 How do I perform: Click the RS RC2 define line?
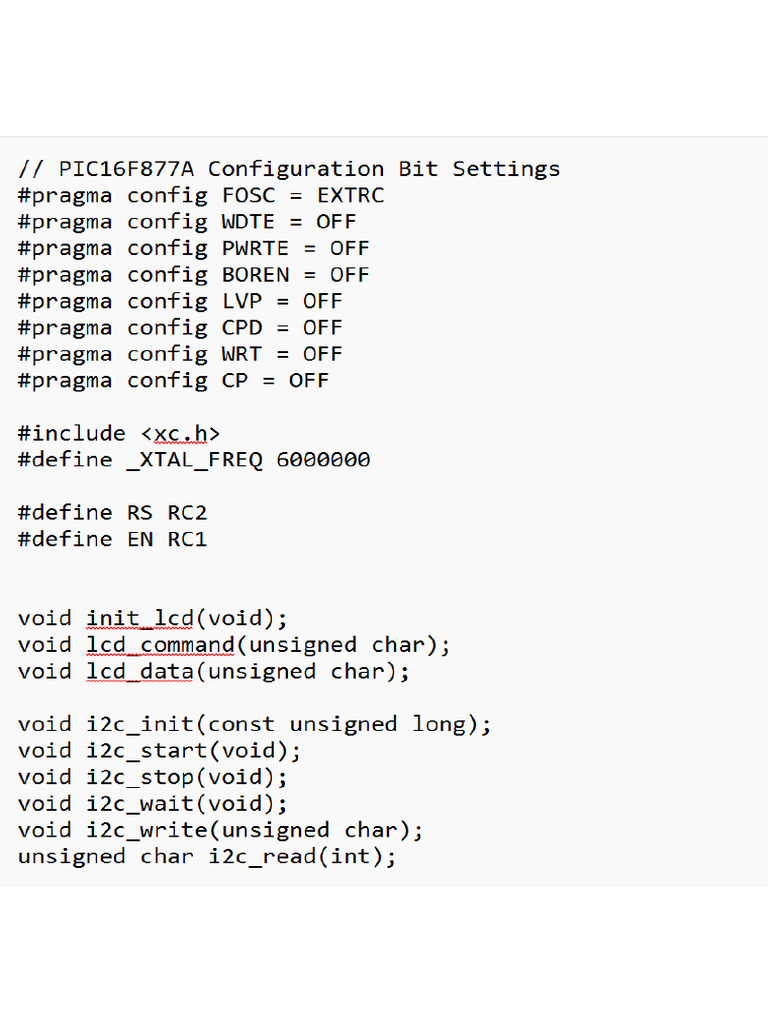pos(113,513)
